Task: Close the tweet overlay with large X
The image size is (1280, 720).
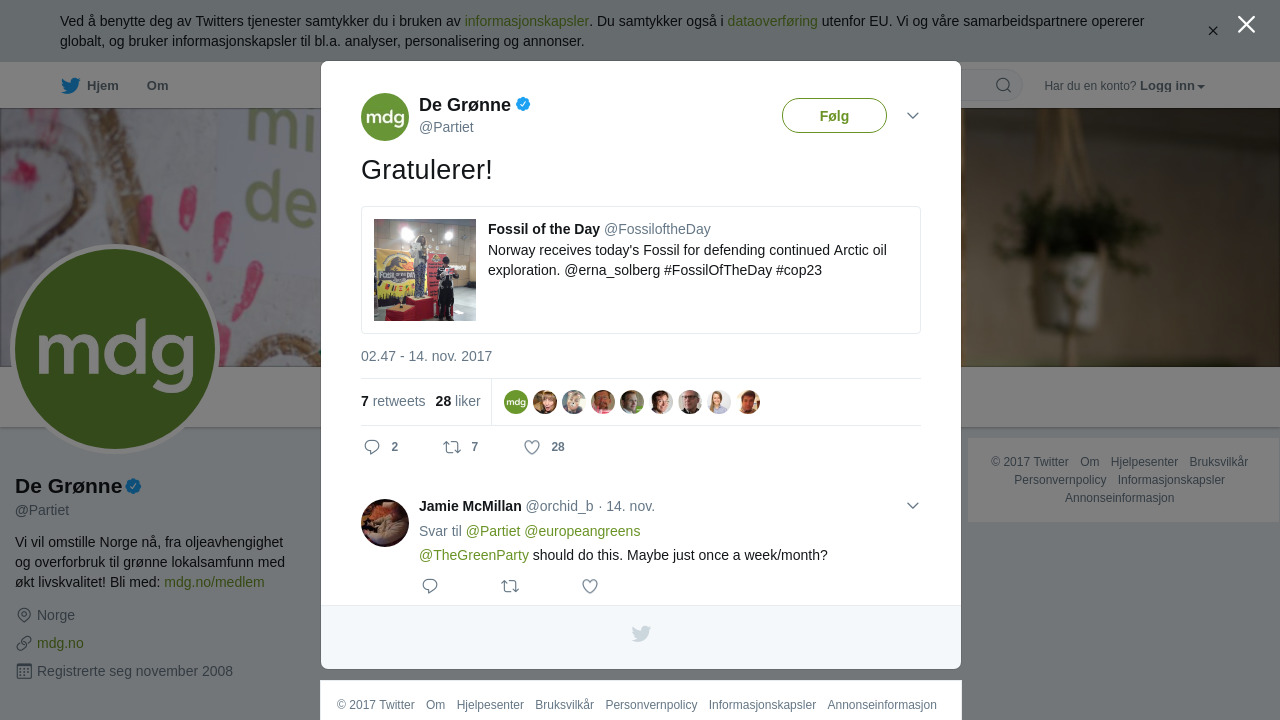Action: [x=1246, y=24]
